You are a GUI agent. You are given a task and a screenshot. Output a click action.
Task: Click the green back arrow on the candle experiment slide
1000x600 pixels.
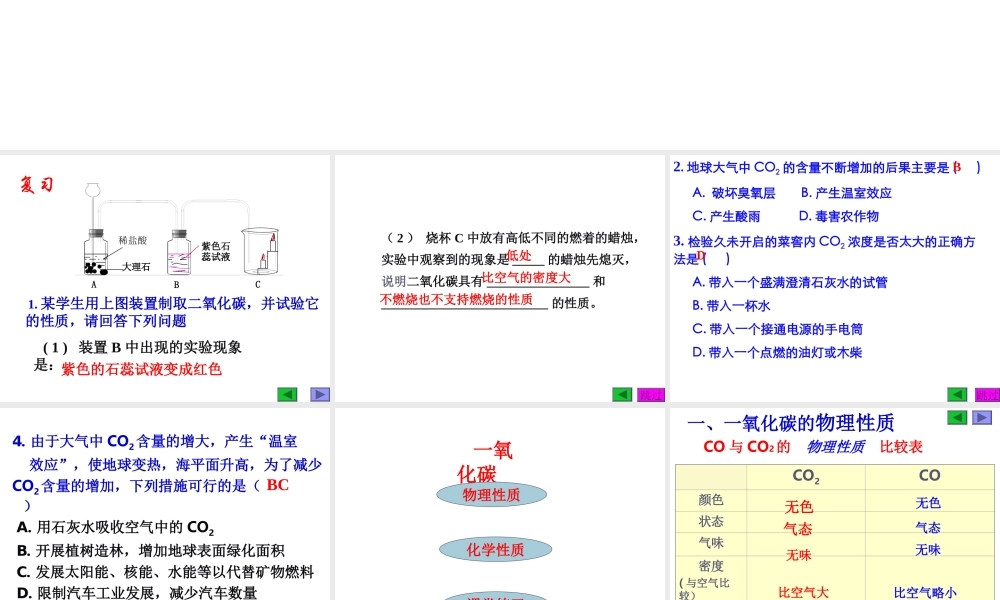622,394
